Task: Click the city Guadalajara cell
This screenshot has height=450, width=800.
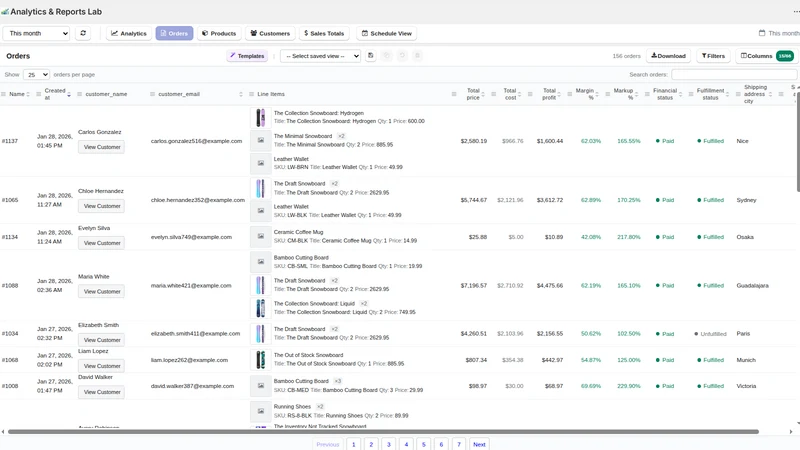Action: pos(753,285)
